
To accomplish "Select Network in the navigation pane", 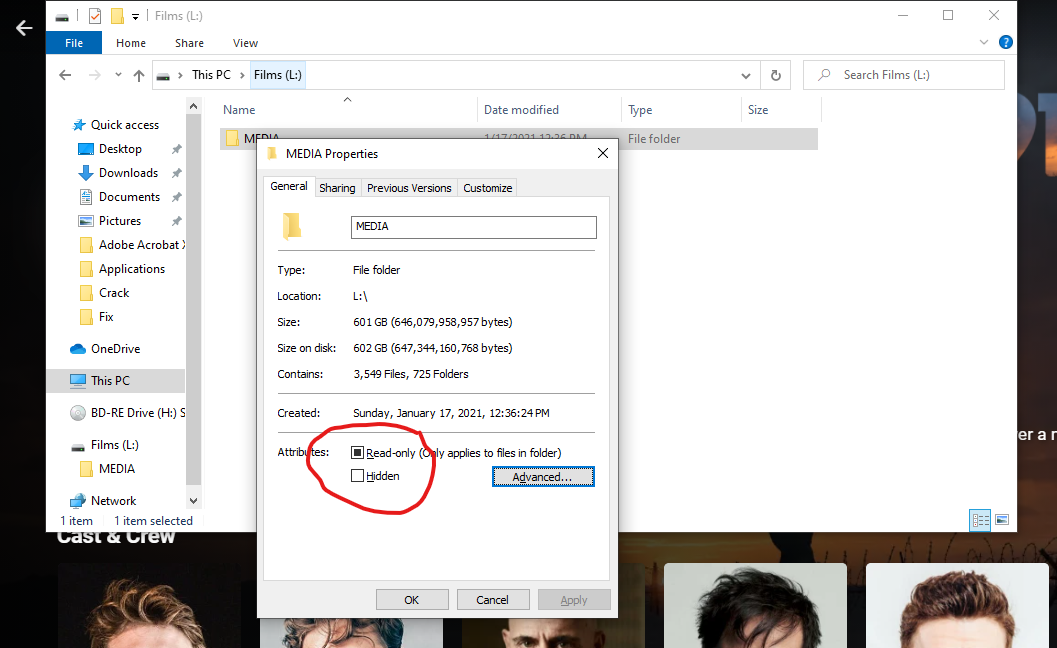I will [x=113, y=501].
